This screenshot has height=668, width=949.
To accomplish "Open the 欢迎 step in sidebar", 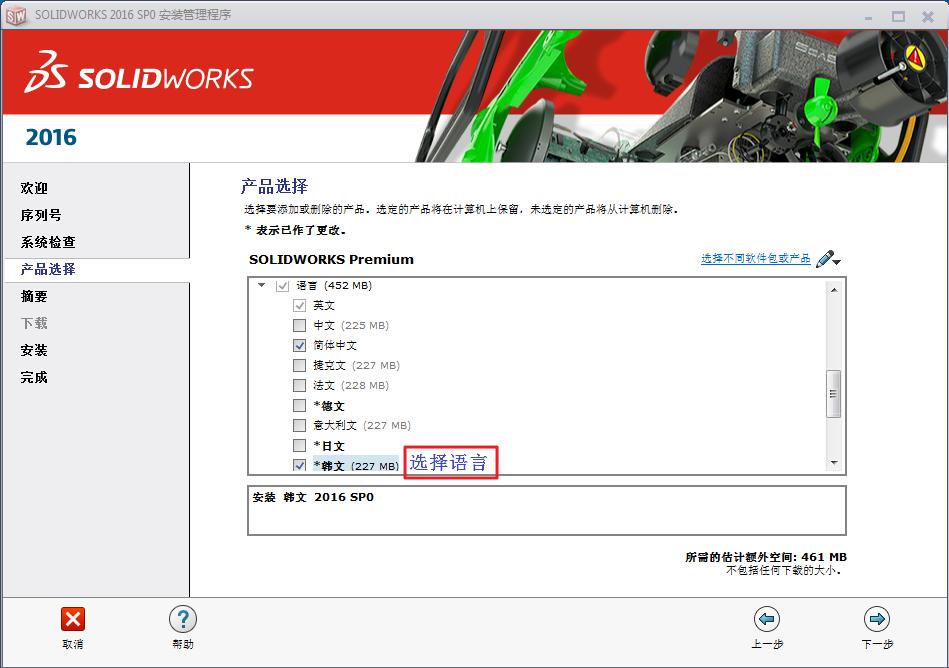I will (x=34, y=188).
